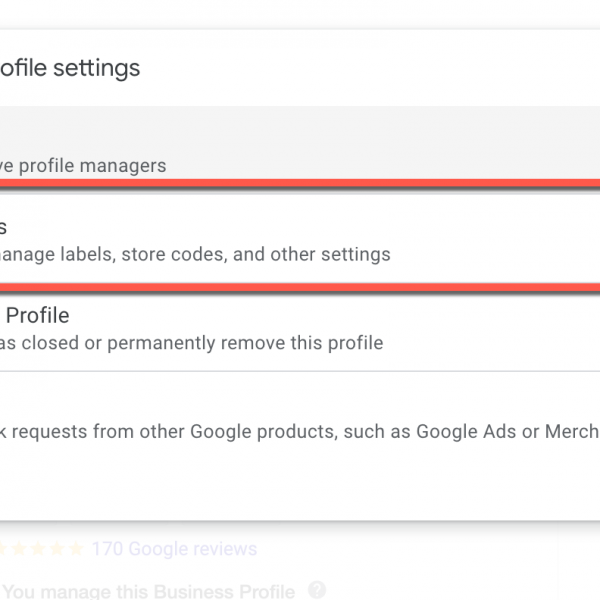The image size is (600, 600).
Task: Click the 'You manage this Business Profile' text
Action: point(150,590)
